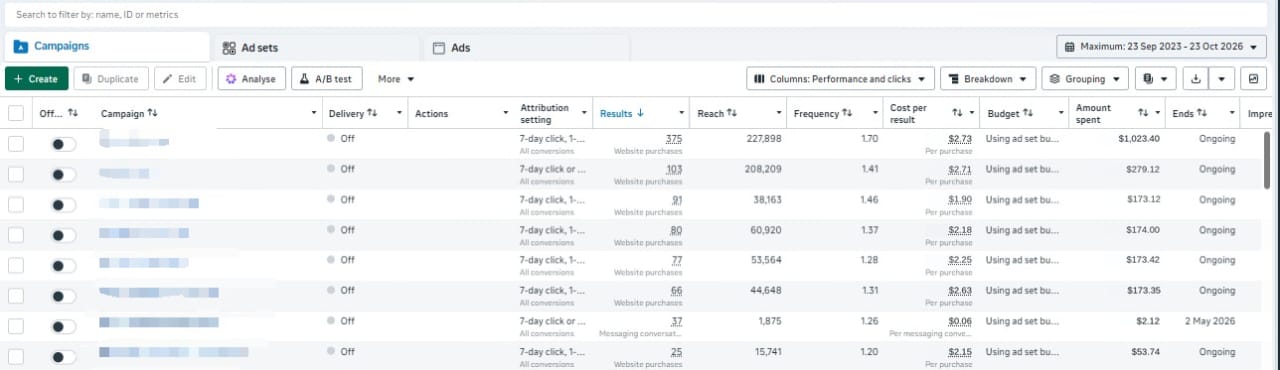Open the Results column options caret
This screenshot has height=370, width=1280.
pyautogui.click(x=682, y=114)
